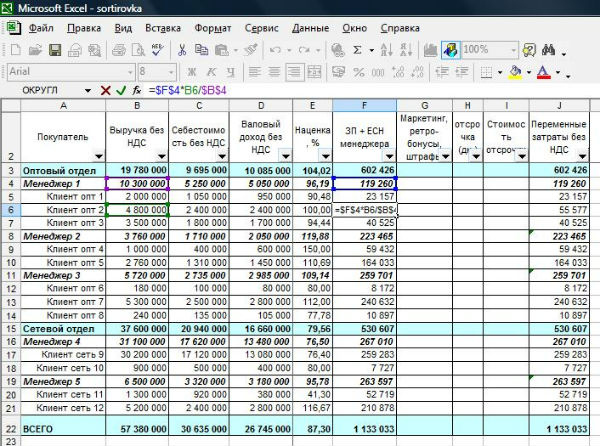Screen dimensions: 600x446
Task: Open the Chart Wizard tool
Action: [428, 49]
